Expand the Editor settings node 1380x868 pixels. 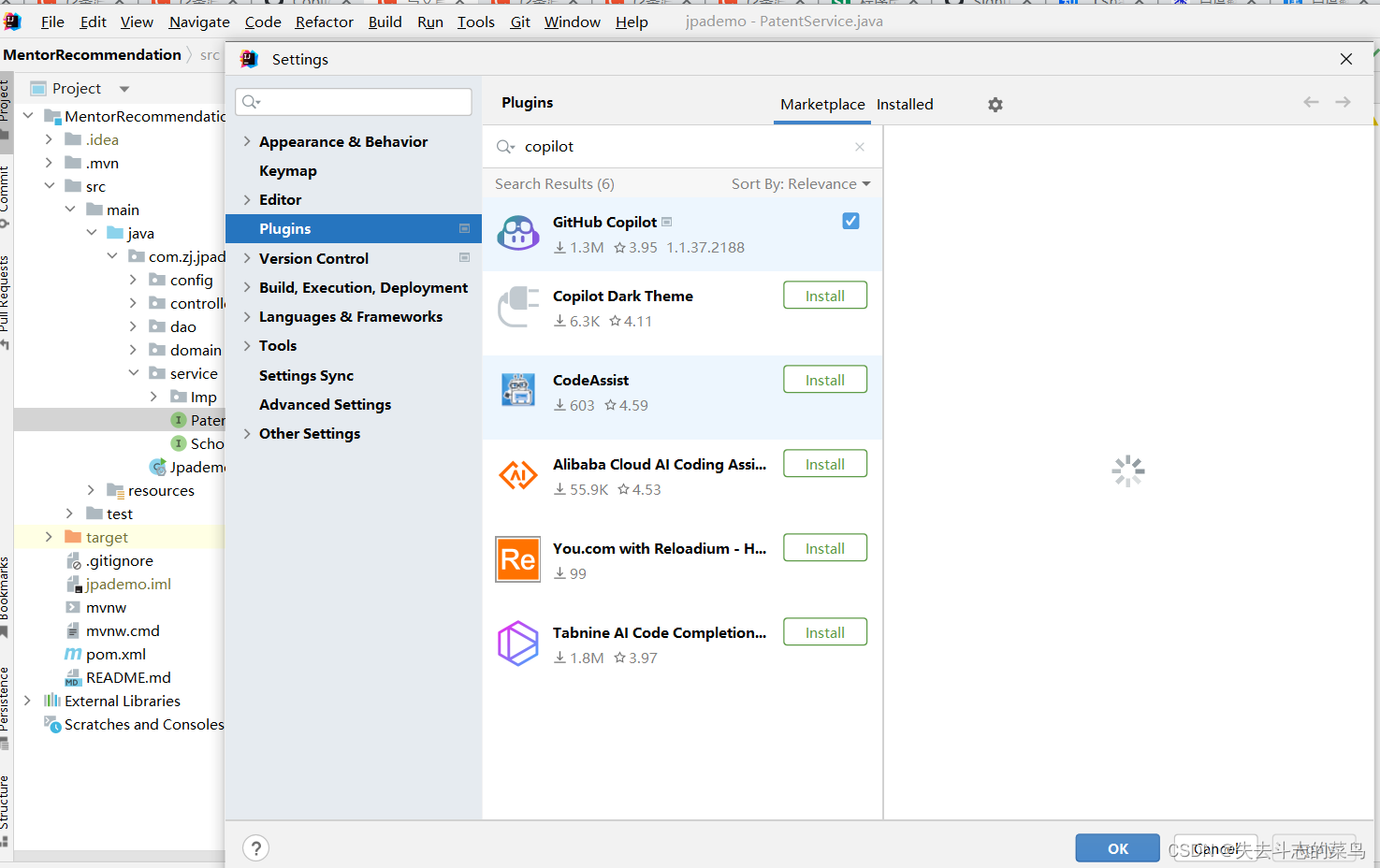pyautogui.click(x=247, y=199)
